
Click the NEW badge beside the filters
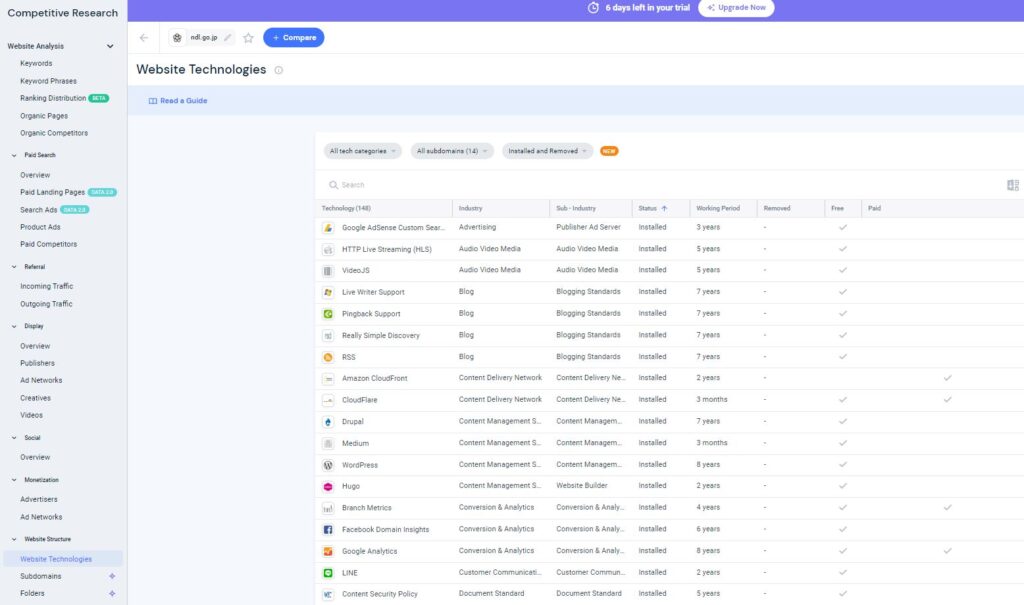click(x=609, y=151)
